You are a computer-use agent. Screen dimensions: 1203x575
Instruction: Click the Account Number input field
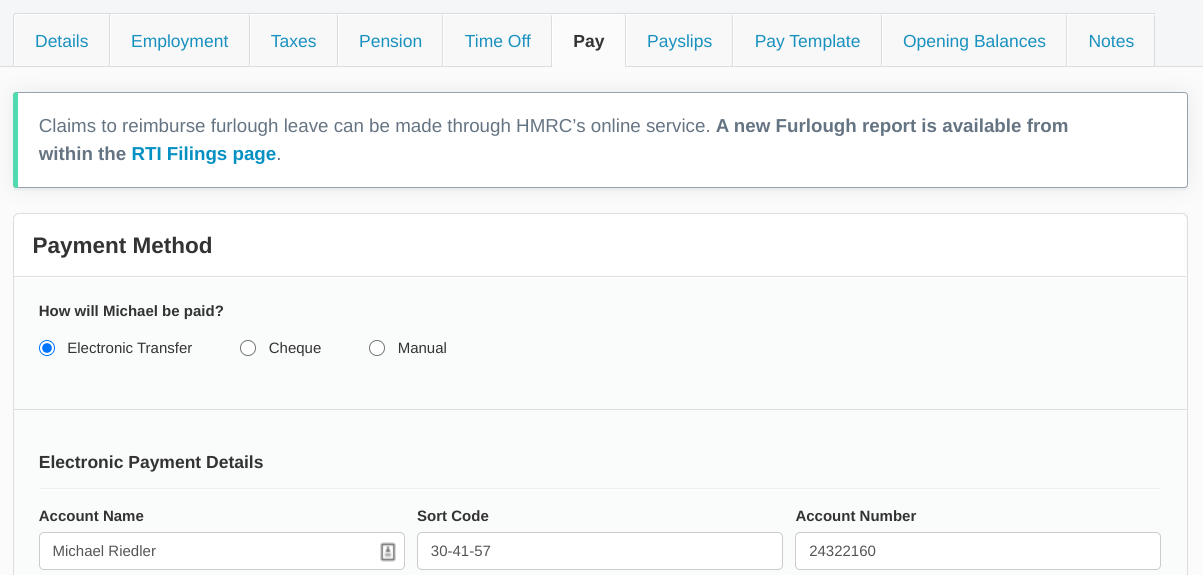pos(977,551)
